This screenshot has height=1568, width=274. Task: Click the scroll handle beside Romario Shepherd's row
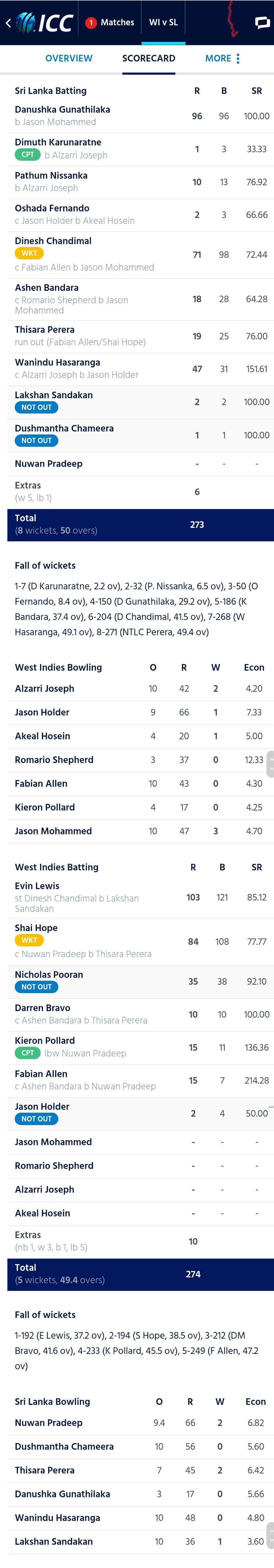tap(270, 764)
